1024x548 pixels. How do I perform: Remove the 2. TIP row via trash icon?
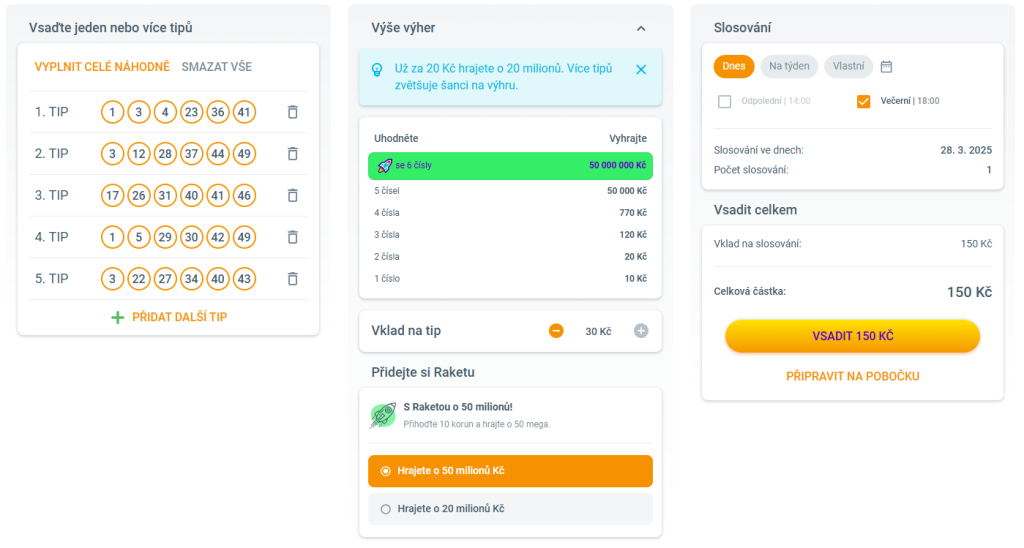[x=292, y=154]
